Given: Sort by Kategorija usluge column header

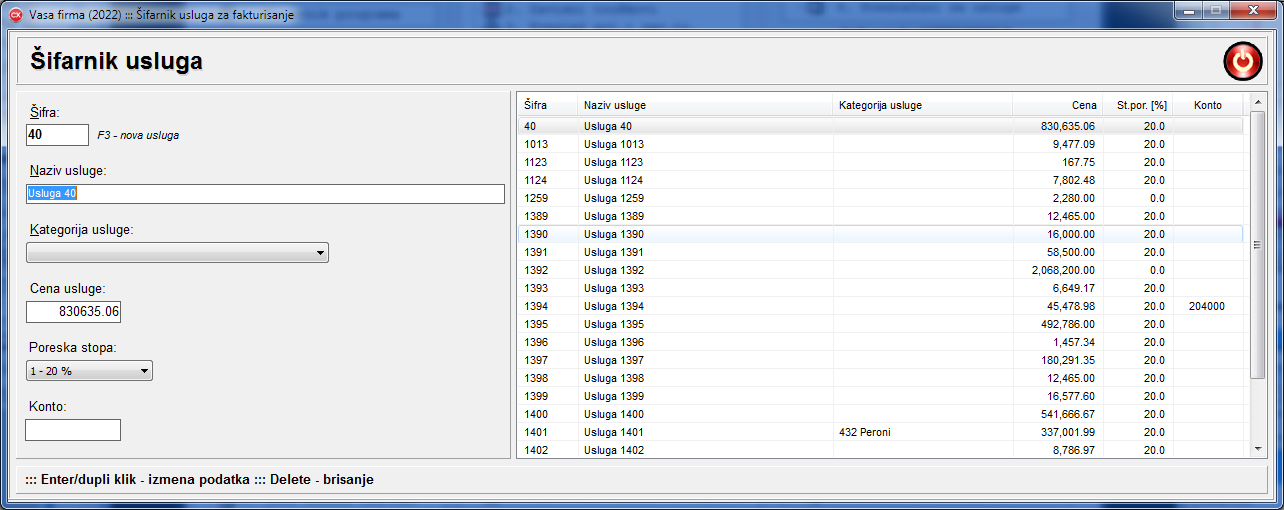Looking at the screenshot, I should click(922, 105).
